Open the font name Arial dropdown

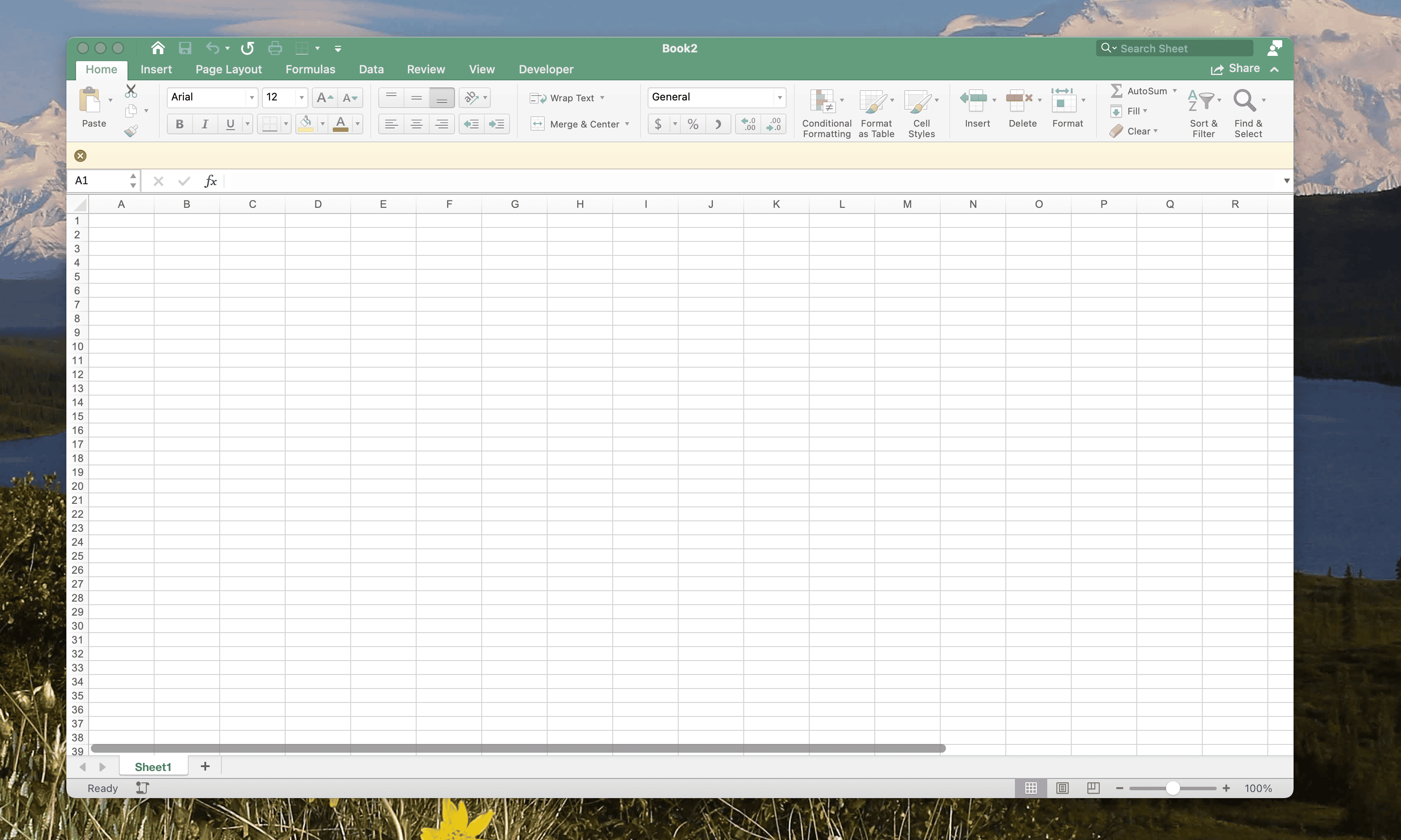tap(252, 97)
